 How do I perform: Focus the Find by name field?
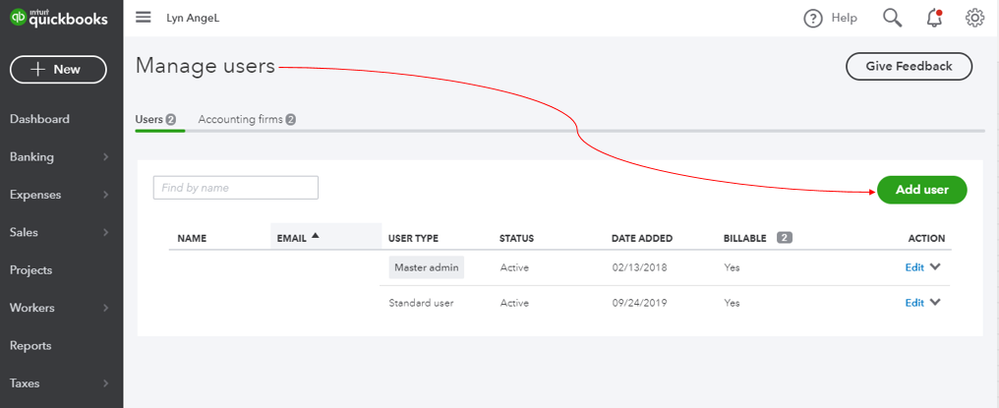tap(236, 188)
